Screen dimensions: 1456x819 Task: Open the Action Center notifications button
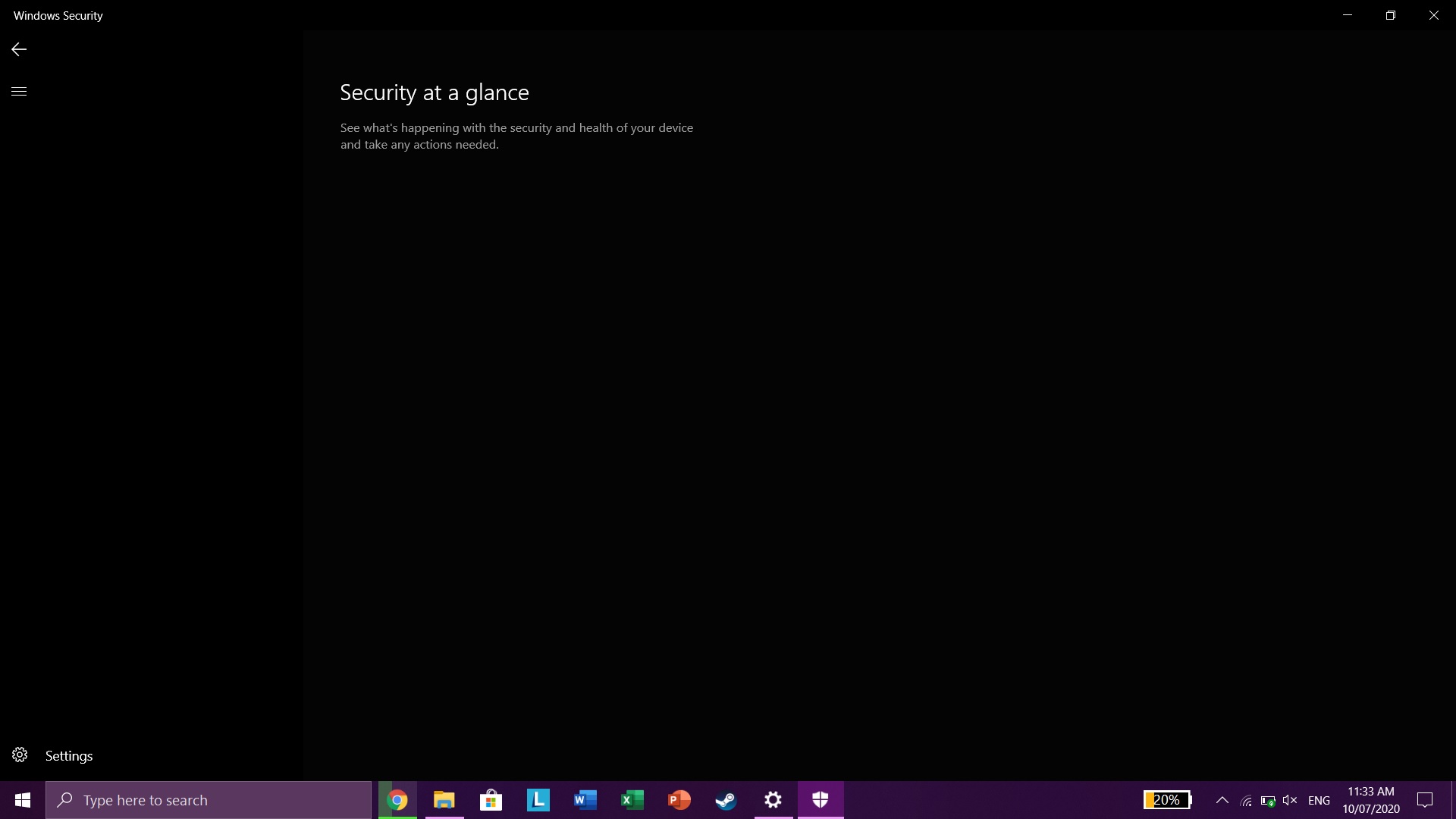[x=1425, y=800]
